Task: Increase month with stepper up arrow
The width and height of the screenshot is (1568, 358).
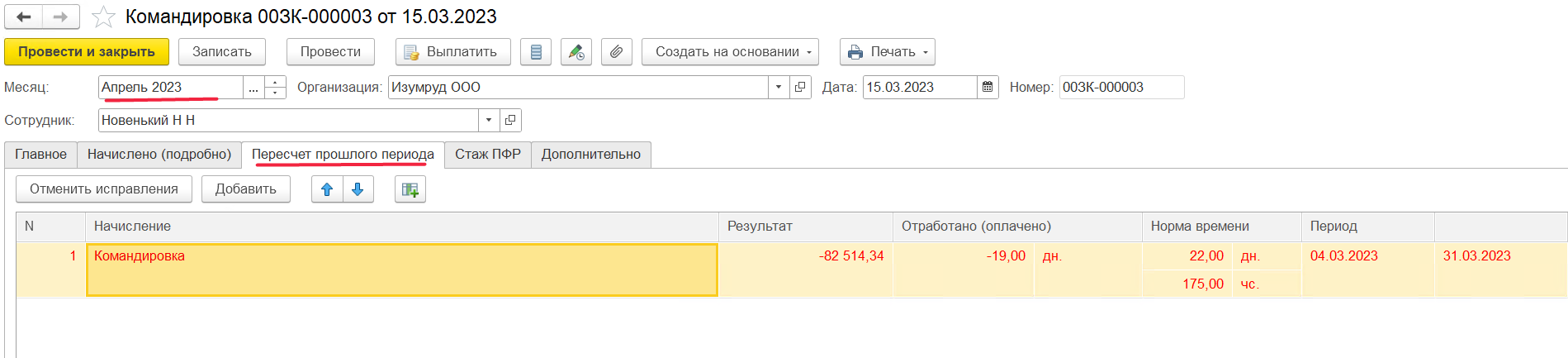Action: coord(276,81)
